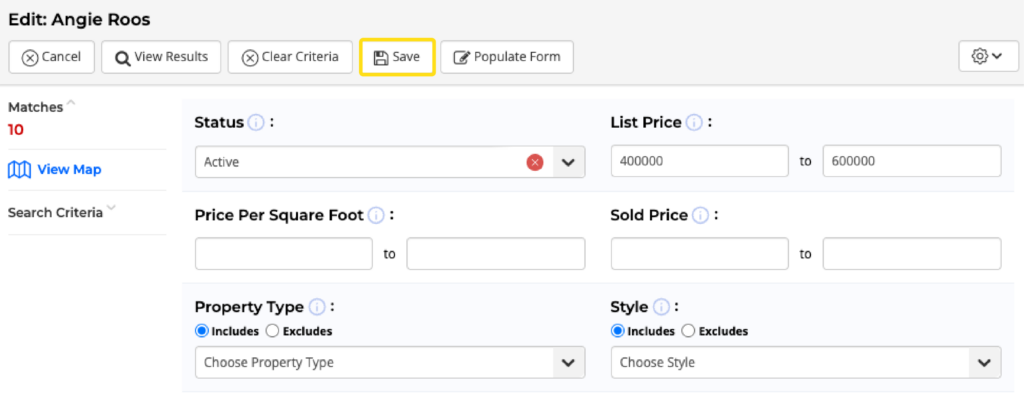Click the Matches count 10
This screenshot has height=403, width=1024.
[x=16, y=130]
